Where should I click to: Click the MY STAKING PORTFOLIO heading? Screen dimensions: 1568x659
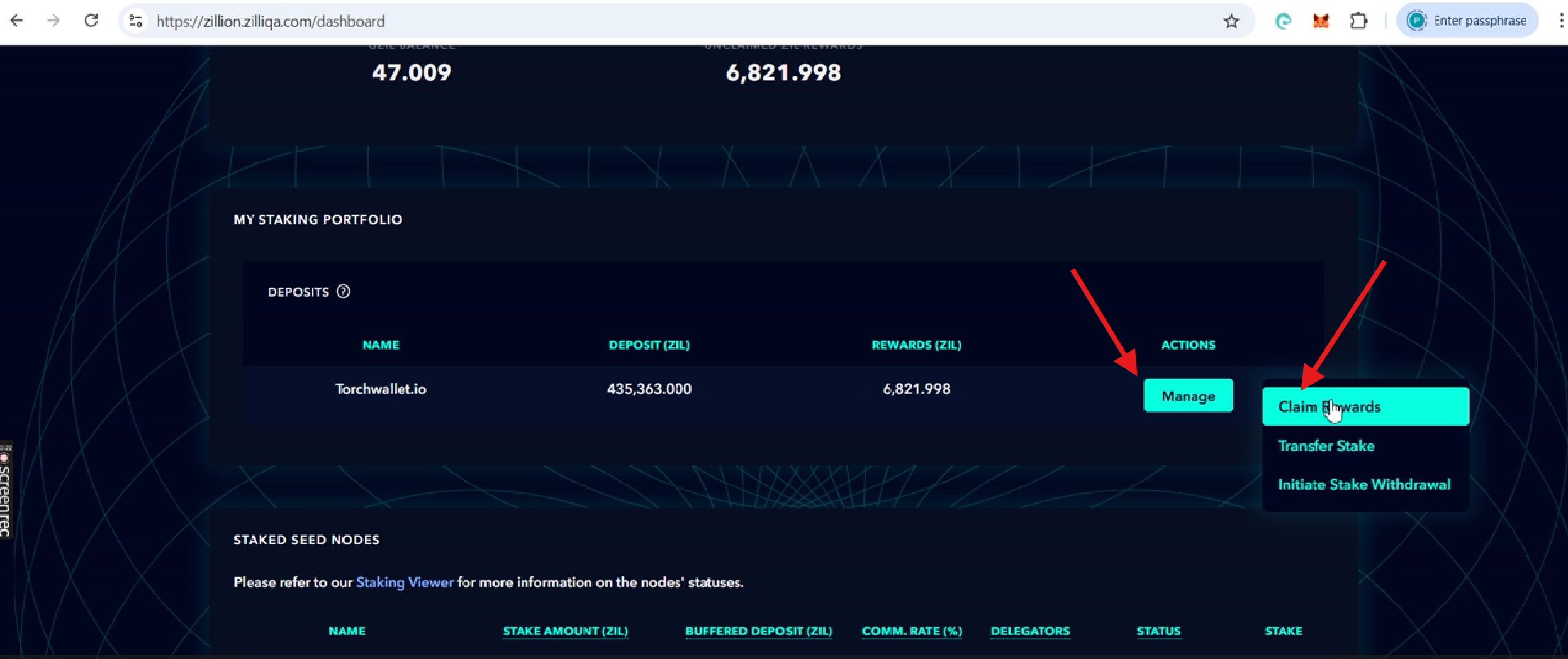(x=318, y=219)
